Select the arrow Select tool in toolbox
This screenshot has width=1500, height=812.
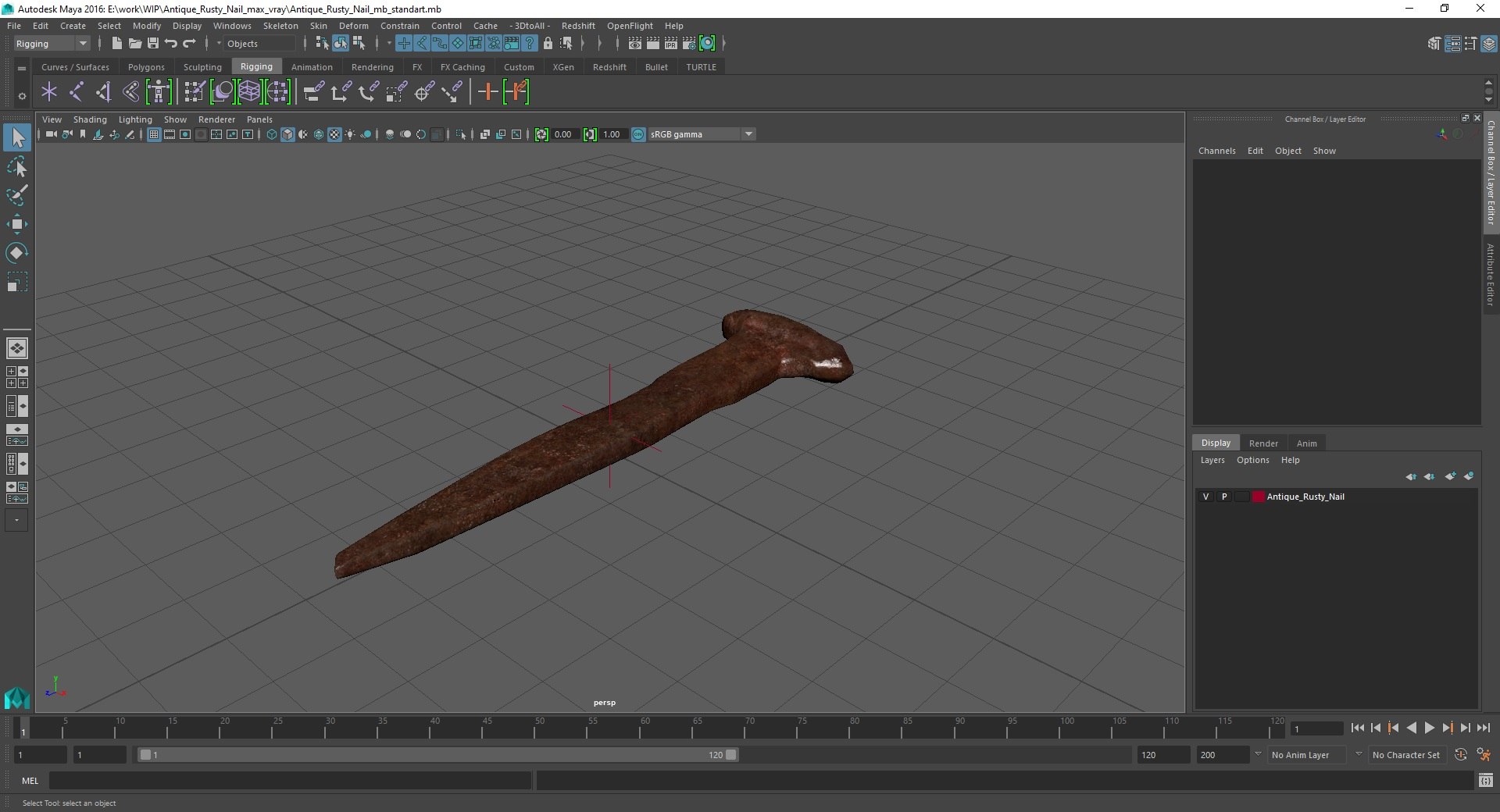click(x=17, y=138)
